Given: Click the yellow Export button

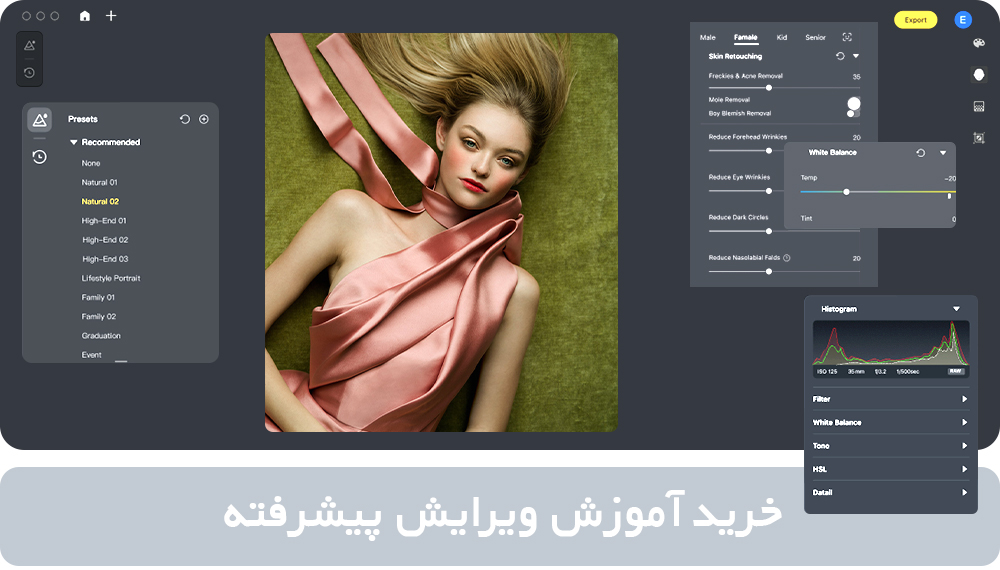Looking at the screenshot, I should 915,20.
